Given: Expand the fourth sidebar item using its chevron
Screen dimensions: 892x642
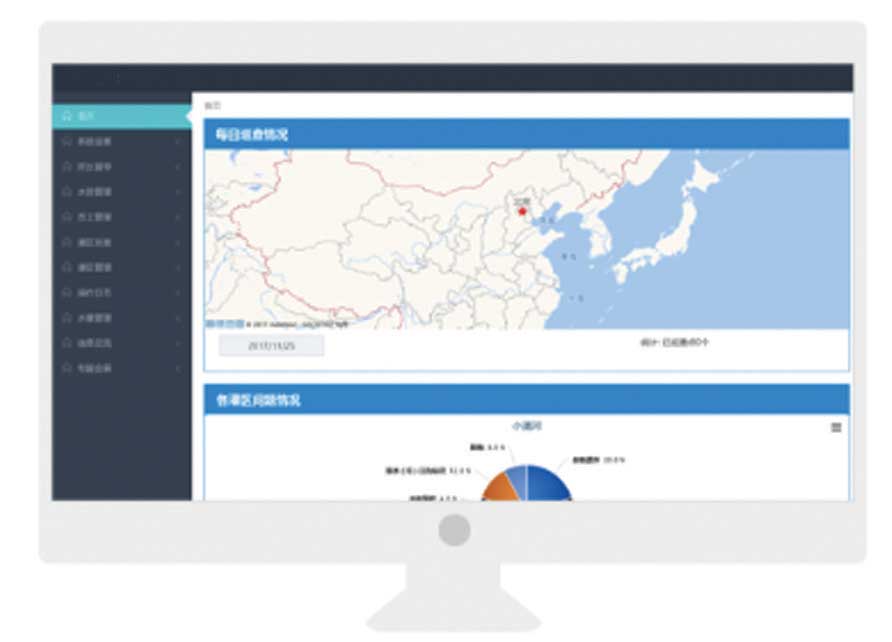Looking at the screenshot, I should (178, 192).
